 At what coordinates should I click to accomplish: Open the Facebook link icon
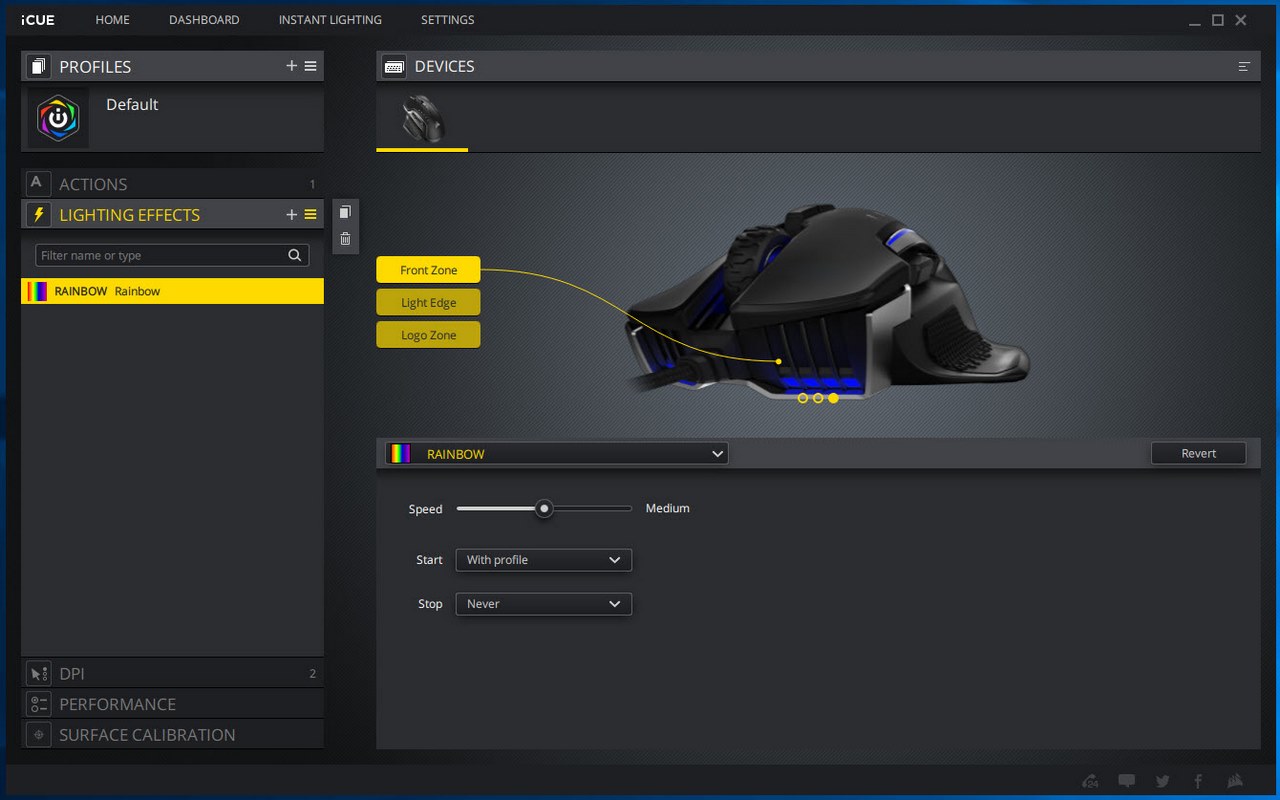tap(1198, 781)
